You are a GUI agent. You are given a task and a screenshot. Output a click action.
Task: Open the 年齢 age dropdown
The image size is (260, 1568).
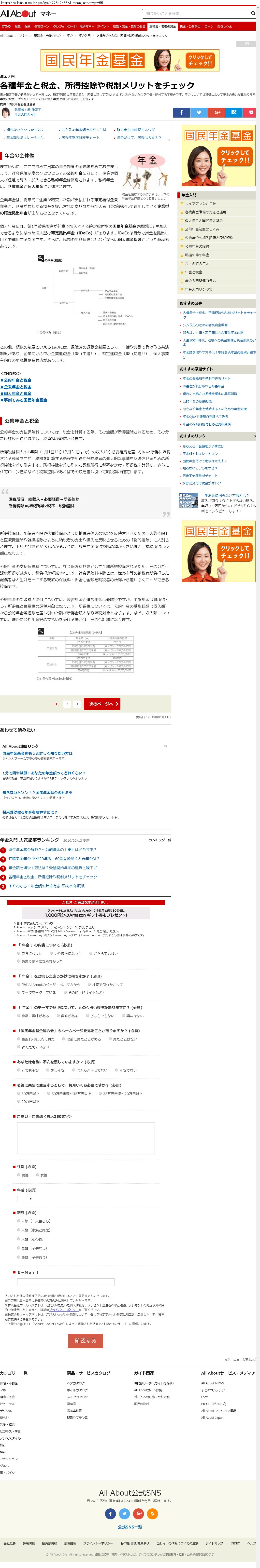[25, 1199]
